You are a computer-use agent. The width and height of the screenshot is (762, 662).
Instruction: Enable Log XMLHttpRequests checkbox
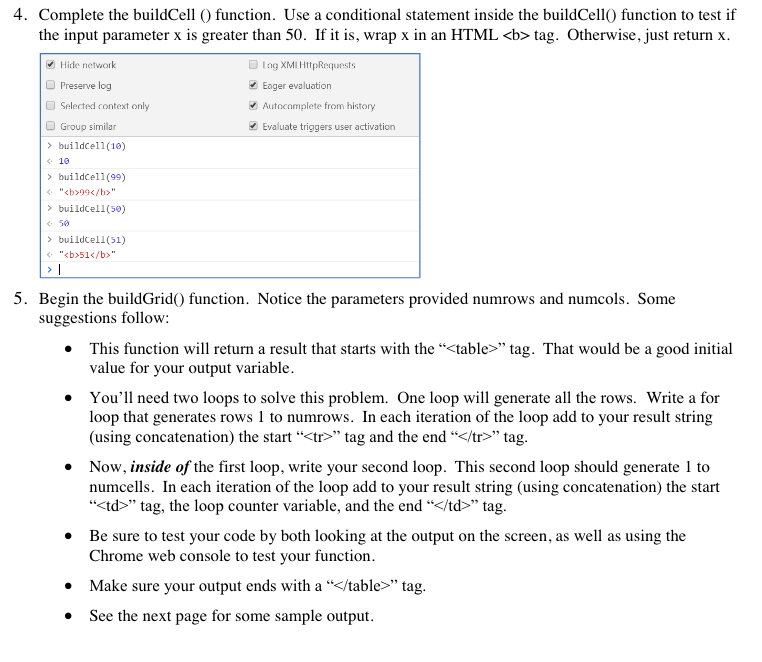tap(253, 65)
